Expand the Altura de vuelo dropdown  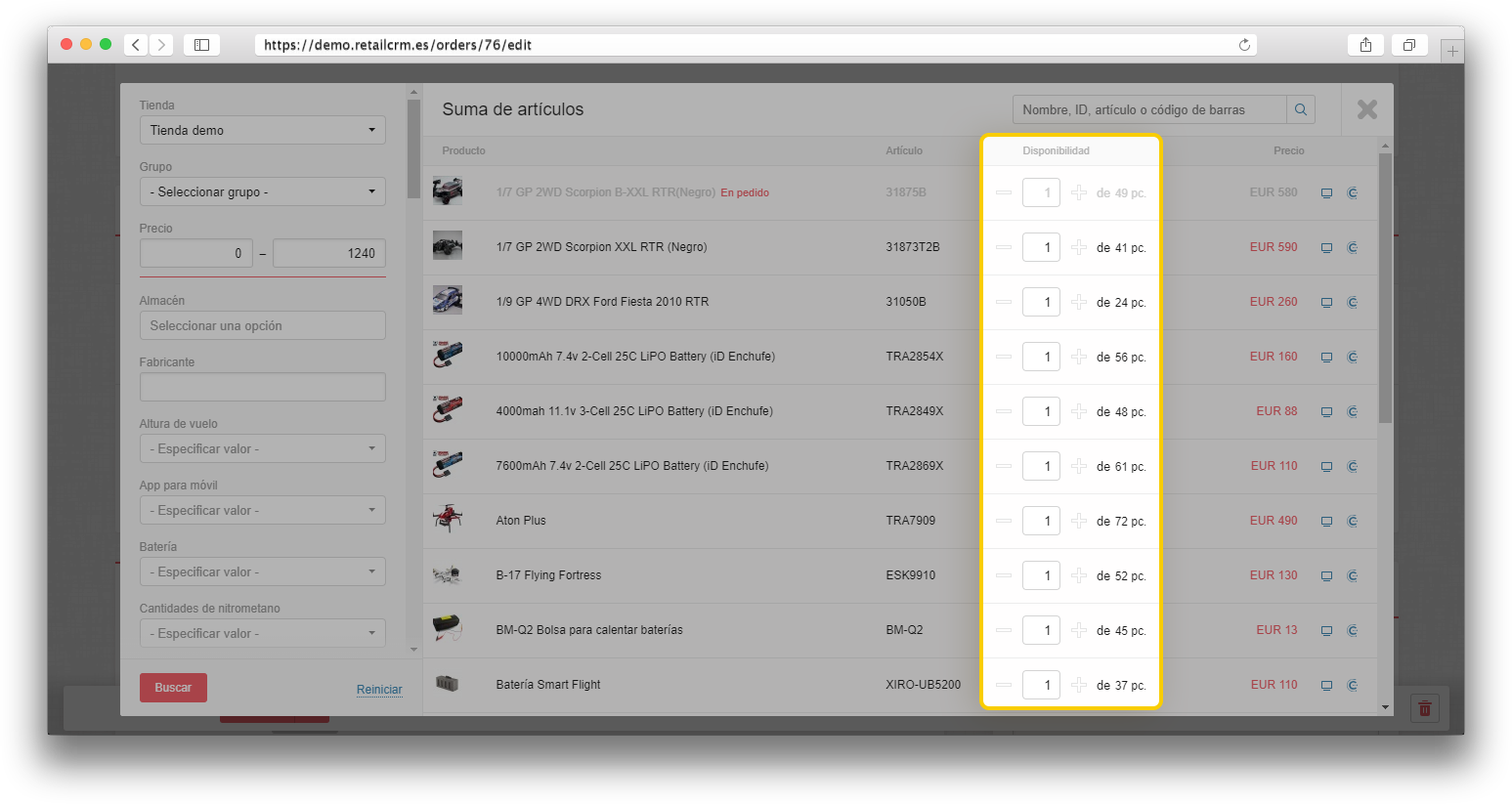coord(262,448)
